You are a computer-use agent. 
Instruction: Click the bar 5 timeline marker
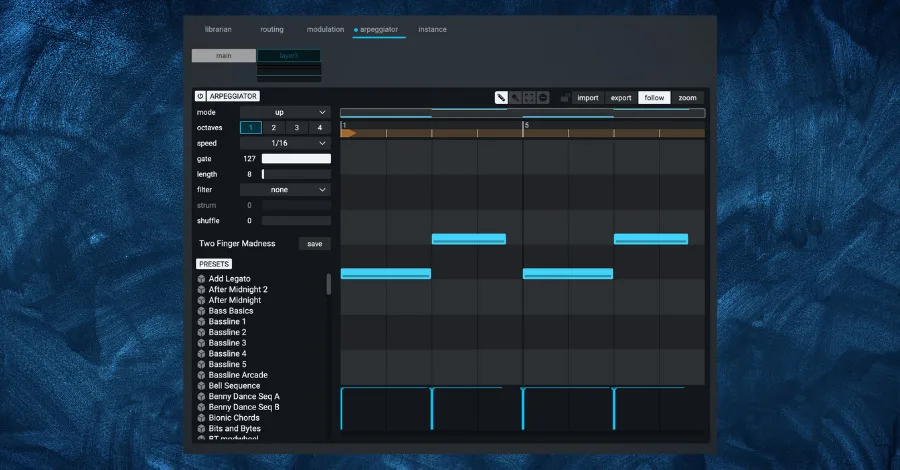pyautogui.click(x=526, y=125)
